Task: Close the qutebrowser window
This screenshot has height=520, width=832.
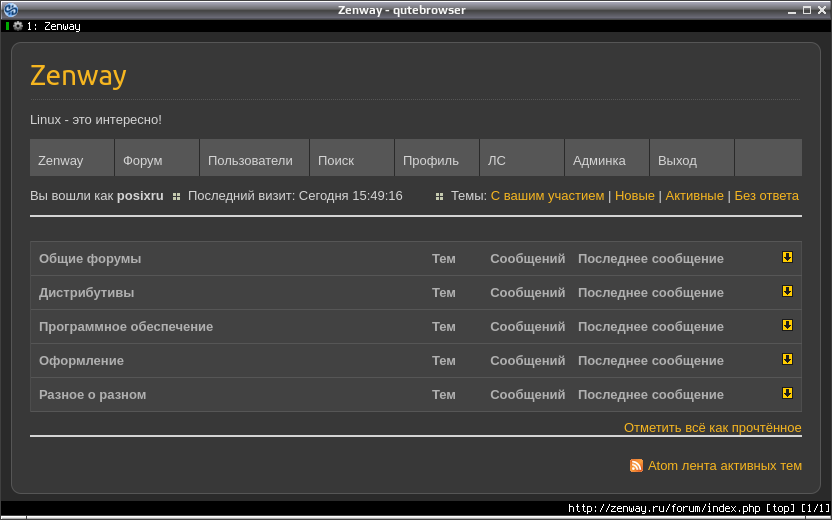Action: pos(821,10)
